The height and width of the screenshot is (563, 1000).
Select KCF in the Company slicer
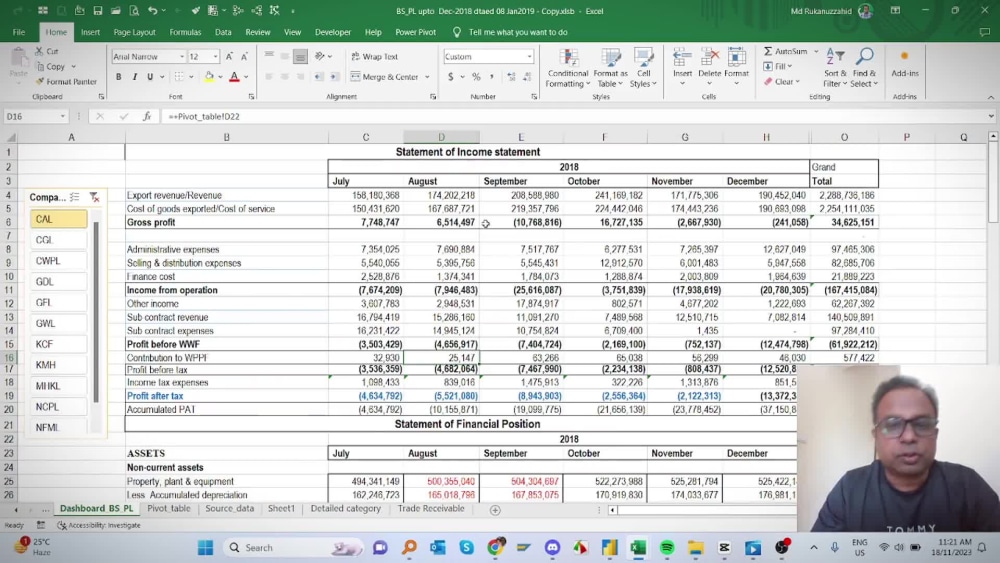(x=58, y=344)
